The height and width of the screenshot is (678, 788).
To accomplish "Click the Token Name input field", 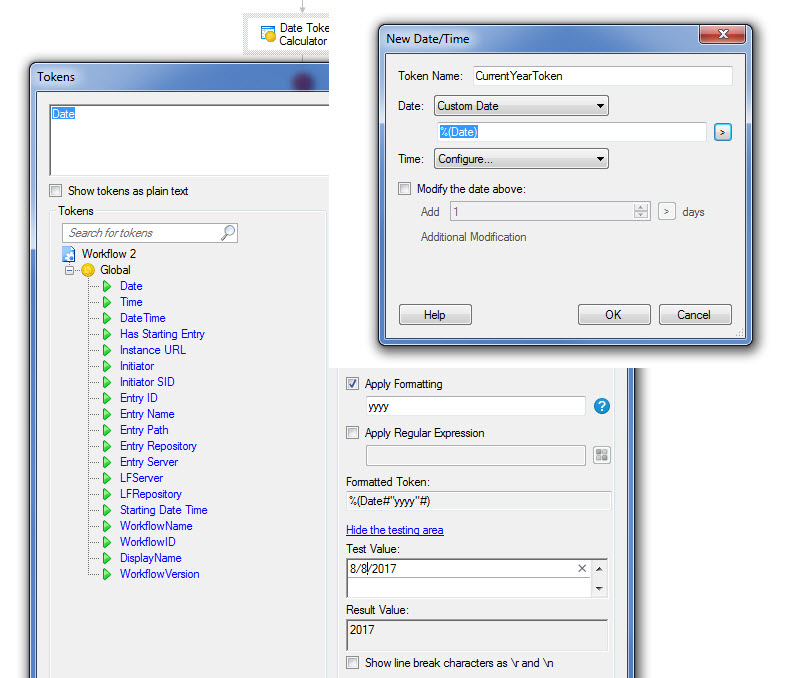I will [602, 76].
